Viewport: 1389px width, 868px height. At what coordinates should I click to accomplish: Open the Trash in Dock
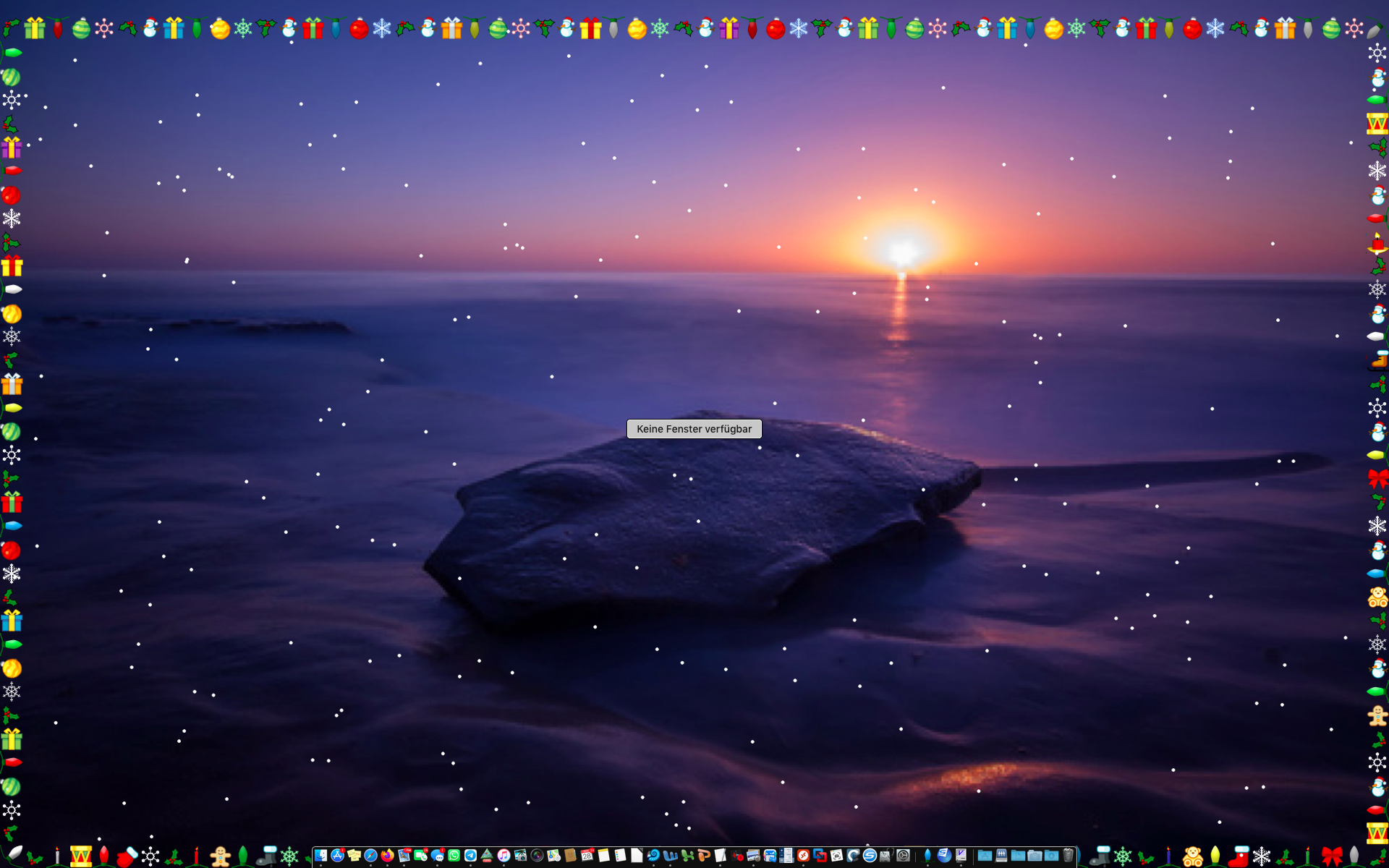pos(1069,855)
